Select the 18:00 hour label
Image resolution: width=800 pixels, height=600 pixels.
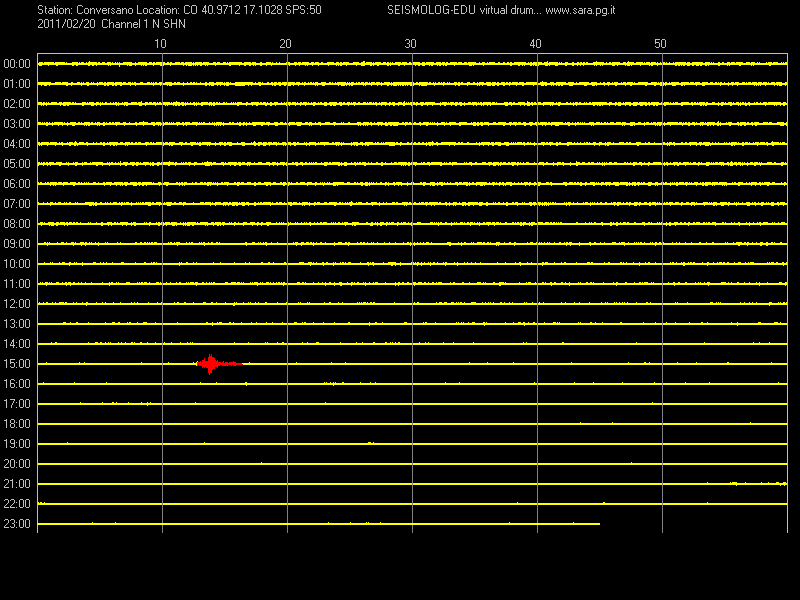(17, 423)
